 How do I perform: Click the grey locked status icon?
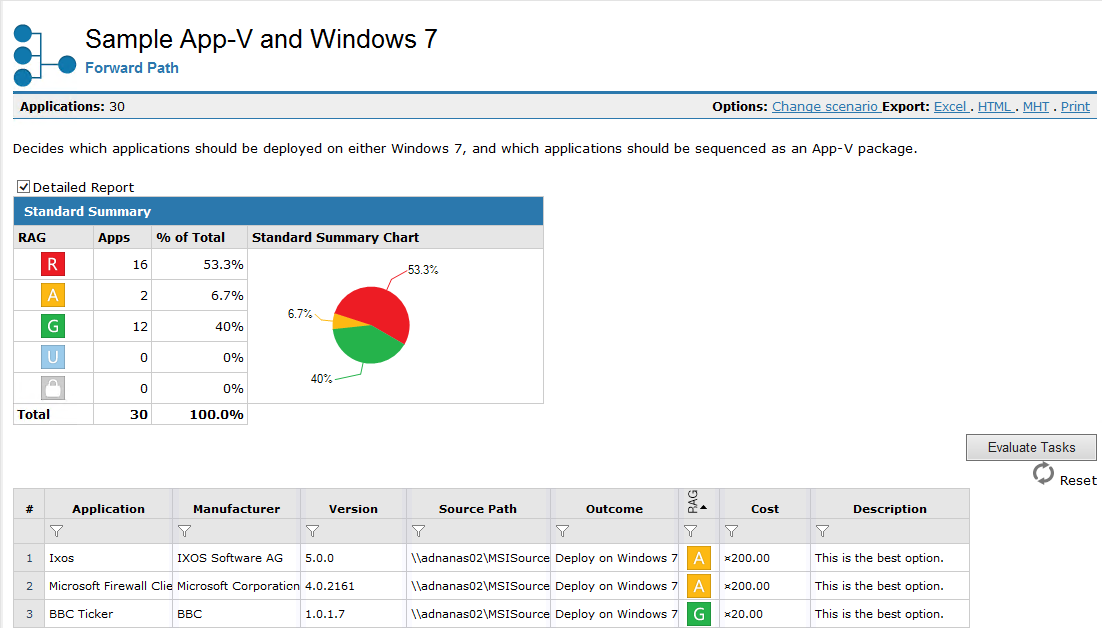pos(53,388)
